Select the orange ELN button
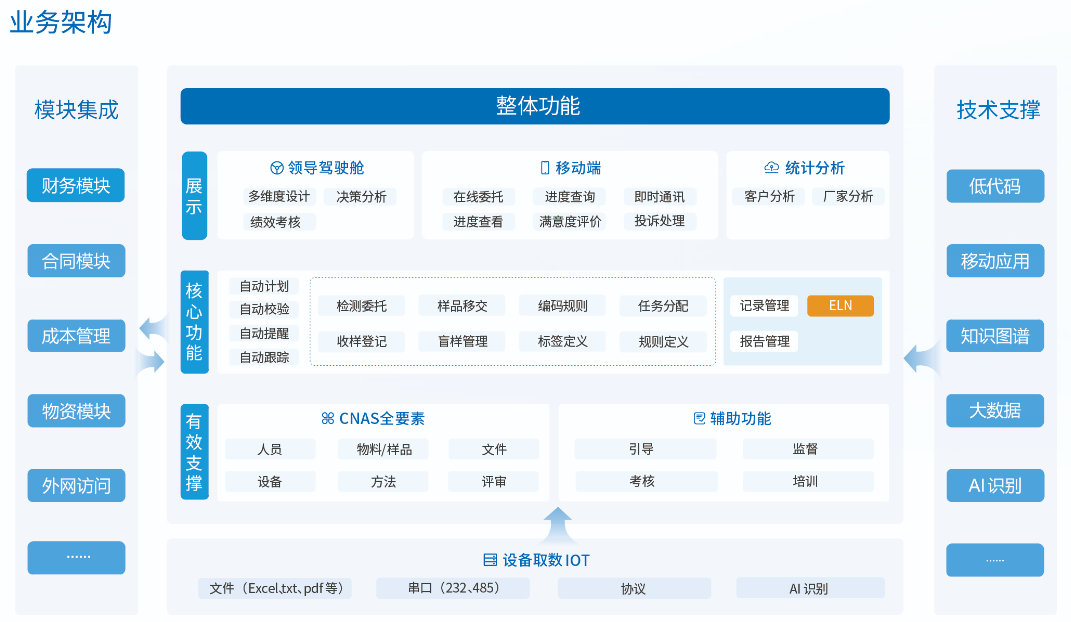 (840, 306)
